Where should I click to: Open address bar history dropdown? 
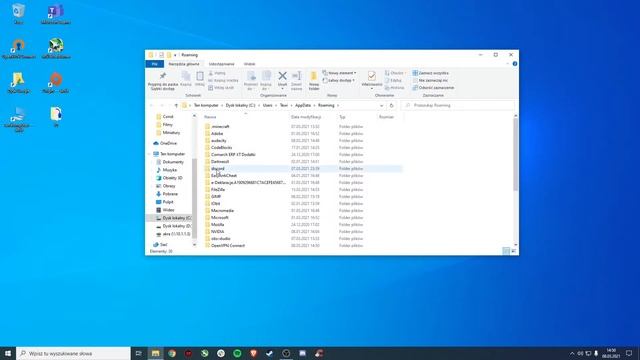(381, 105)
